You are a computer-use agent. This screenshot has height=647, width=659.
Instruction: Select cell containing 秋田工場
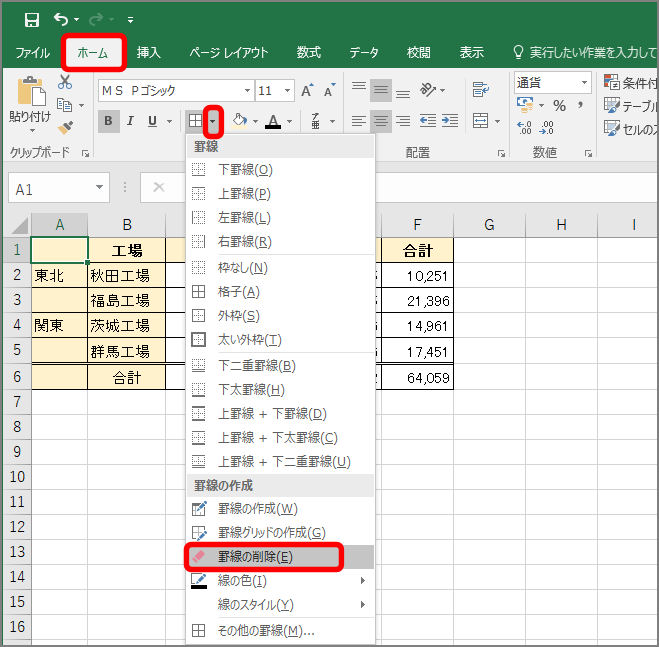[127, 275]
